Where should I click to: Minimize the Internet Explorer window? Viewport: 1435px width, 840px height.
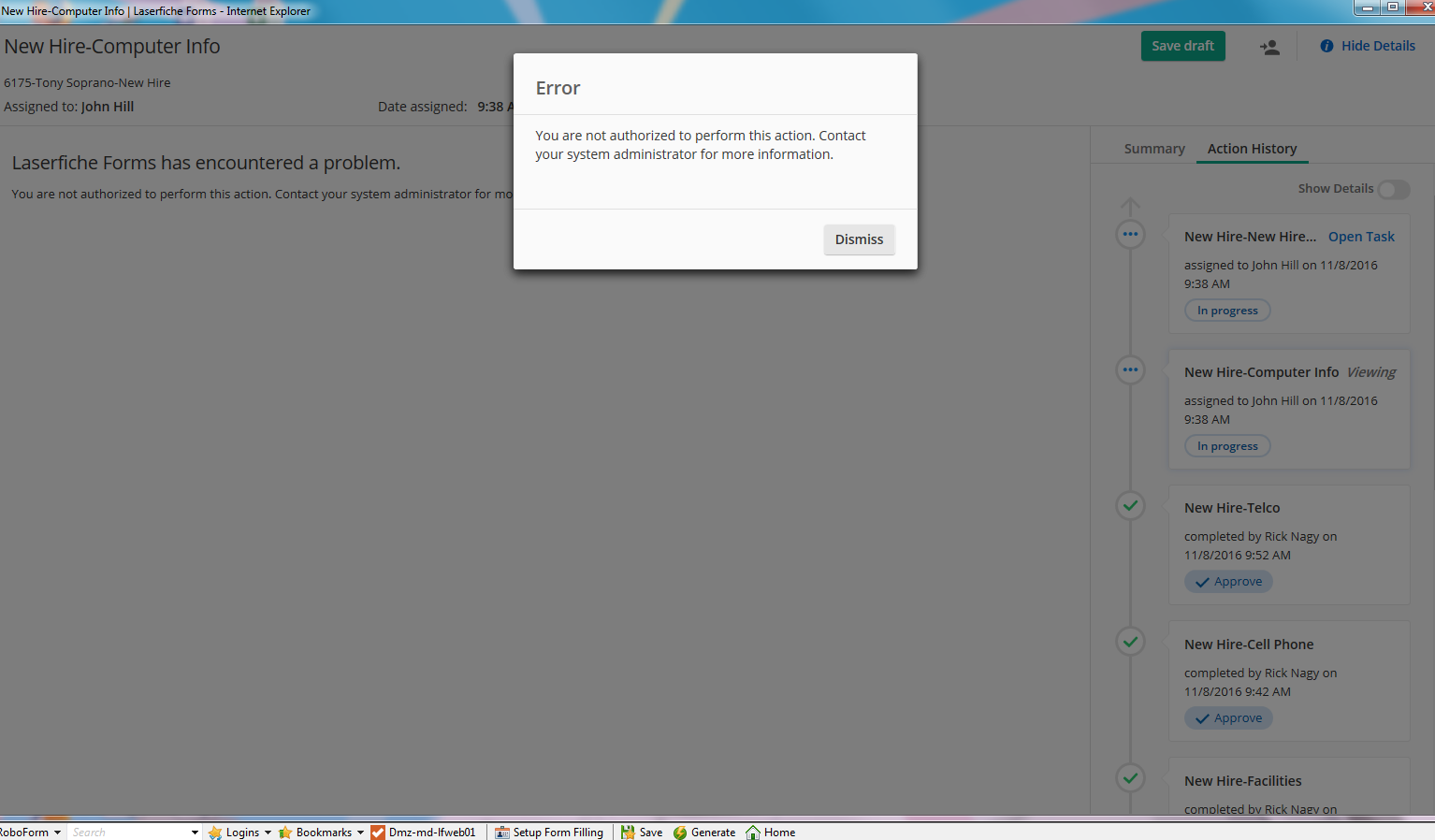[x=1367, y=7]
